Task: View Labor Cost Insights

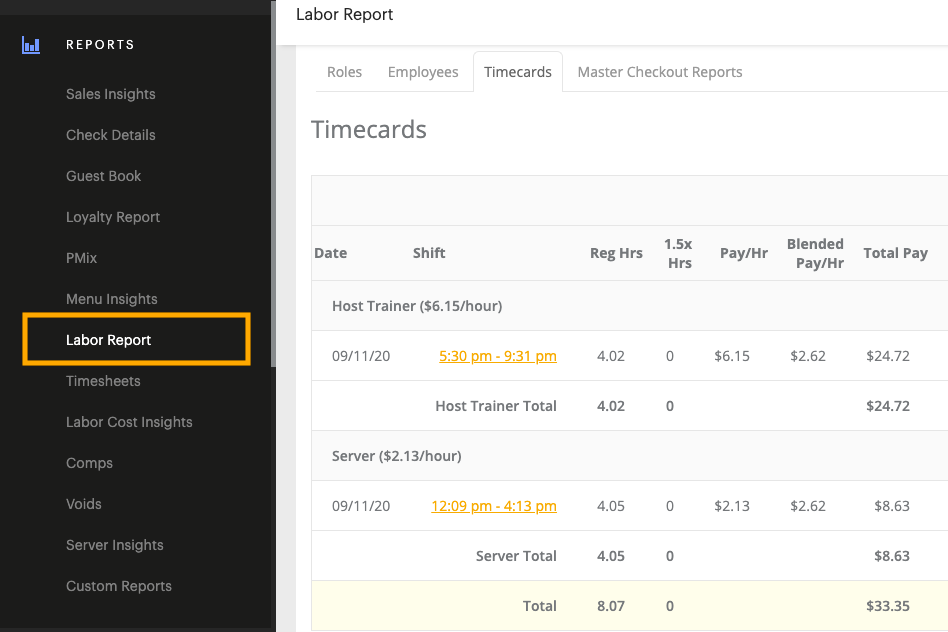Action: pos(129,422)
